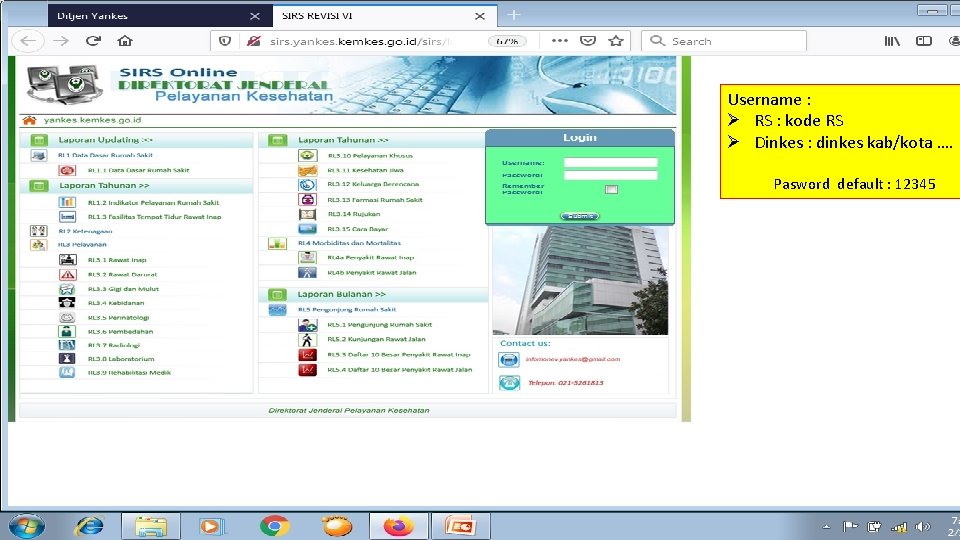Click the RL2 Ketenagaan icon
The image size is (960, 540).
point(38,231)
